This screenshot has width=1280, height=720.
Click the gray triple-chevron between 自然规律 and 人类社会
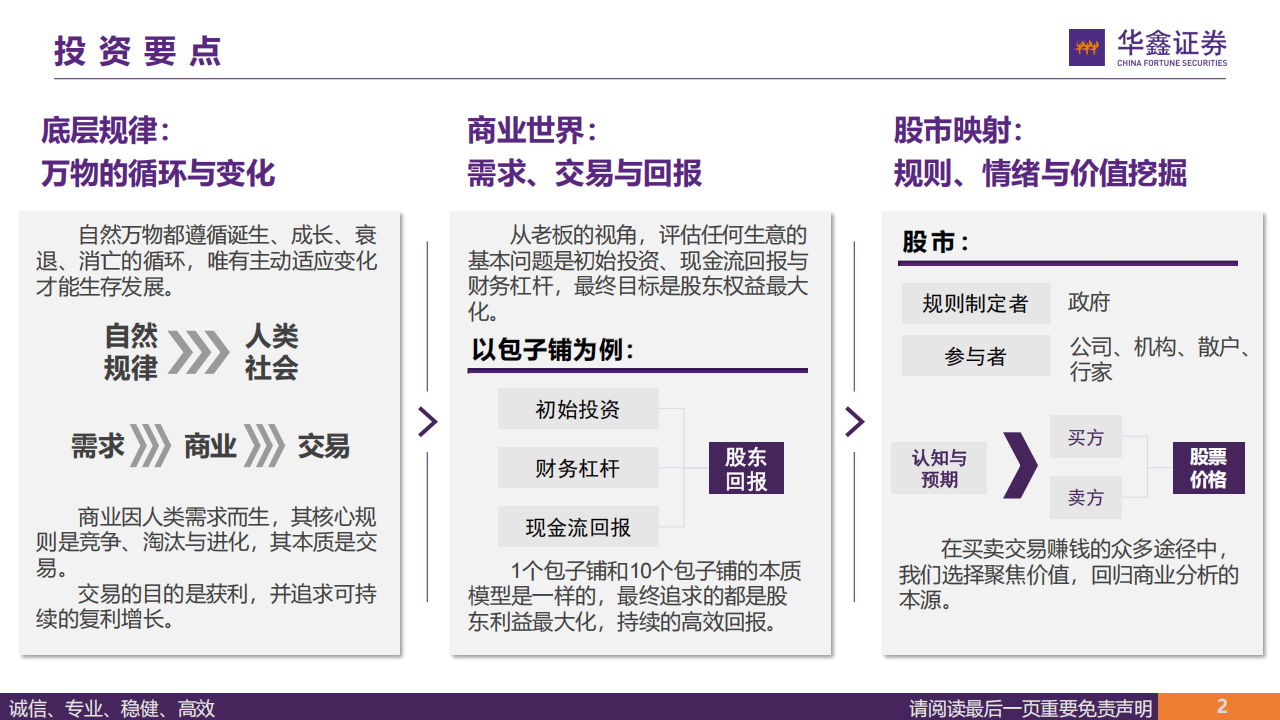[198, 352]
